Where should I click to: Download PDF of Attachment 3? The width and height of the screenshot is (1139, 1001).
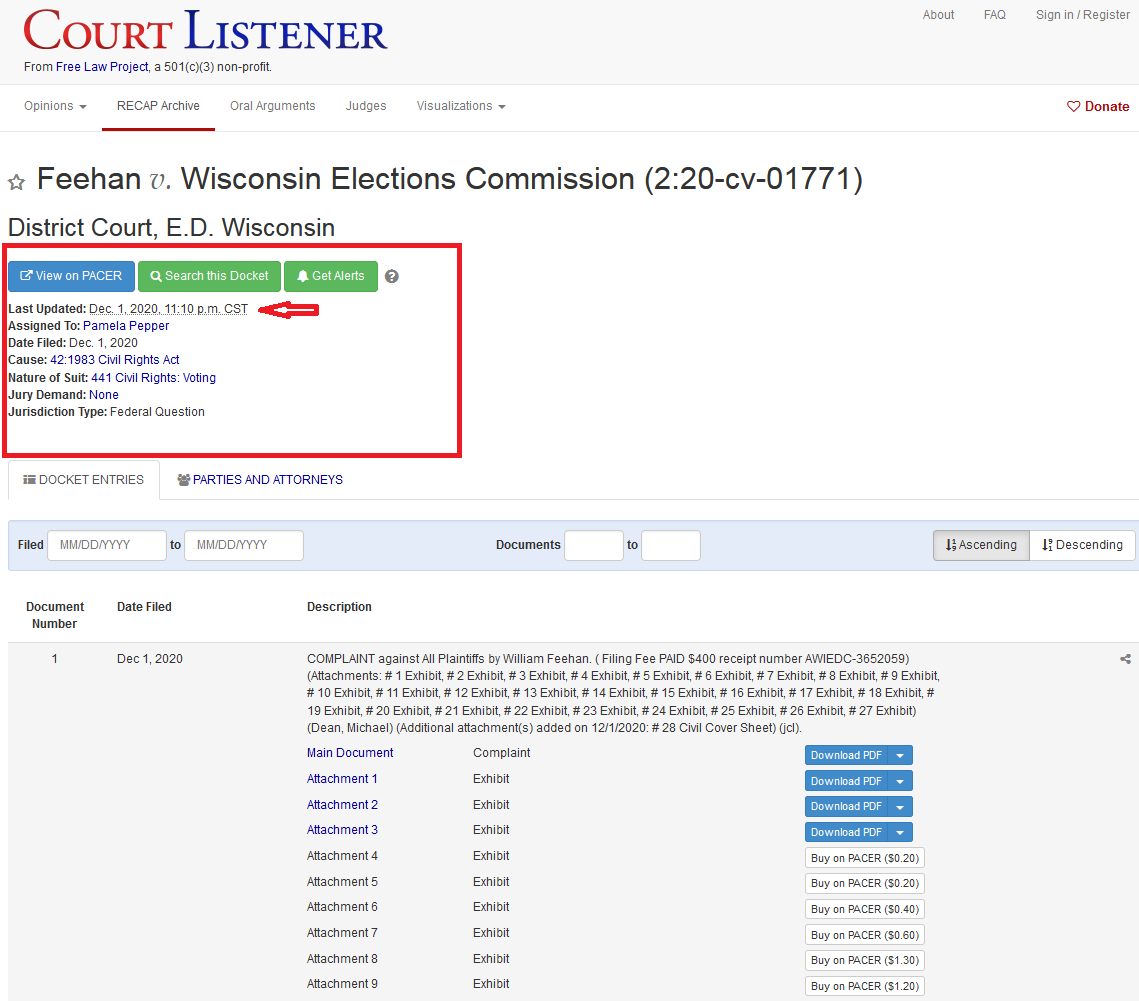[846, 832]
